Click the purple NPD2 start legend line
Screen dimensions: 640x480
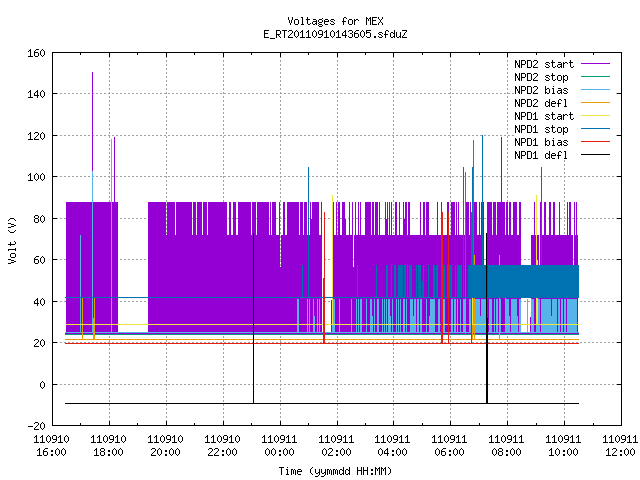595,64
